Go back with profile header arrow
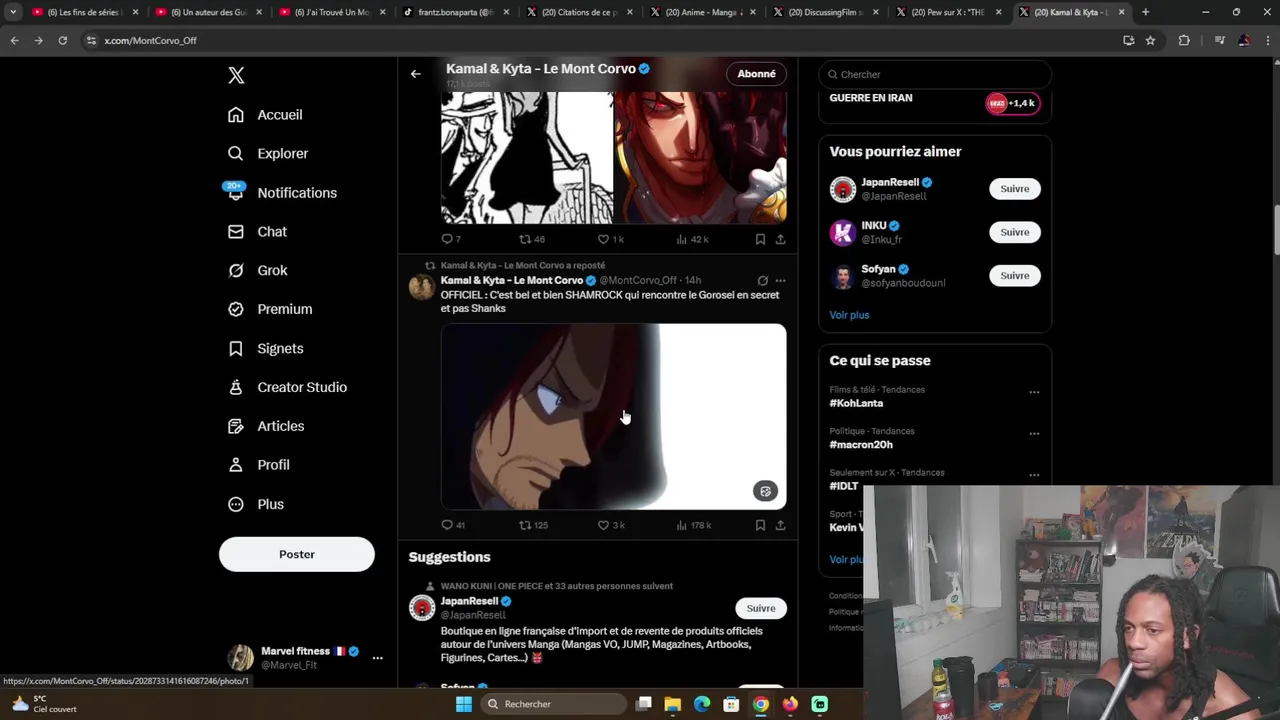The image size is (1280, 720). click(x=415, y=74)
